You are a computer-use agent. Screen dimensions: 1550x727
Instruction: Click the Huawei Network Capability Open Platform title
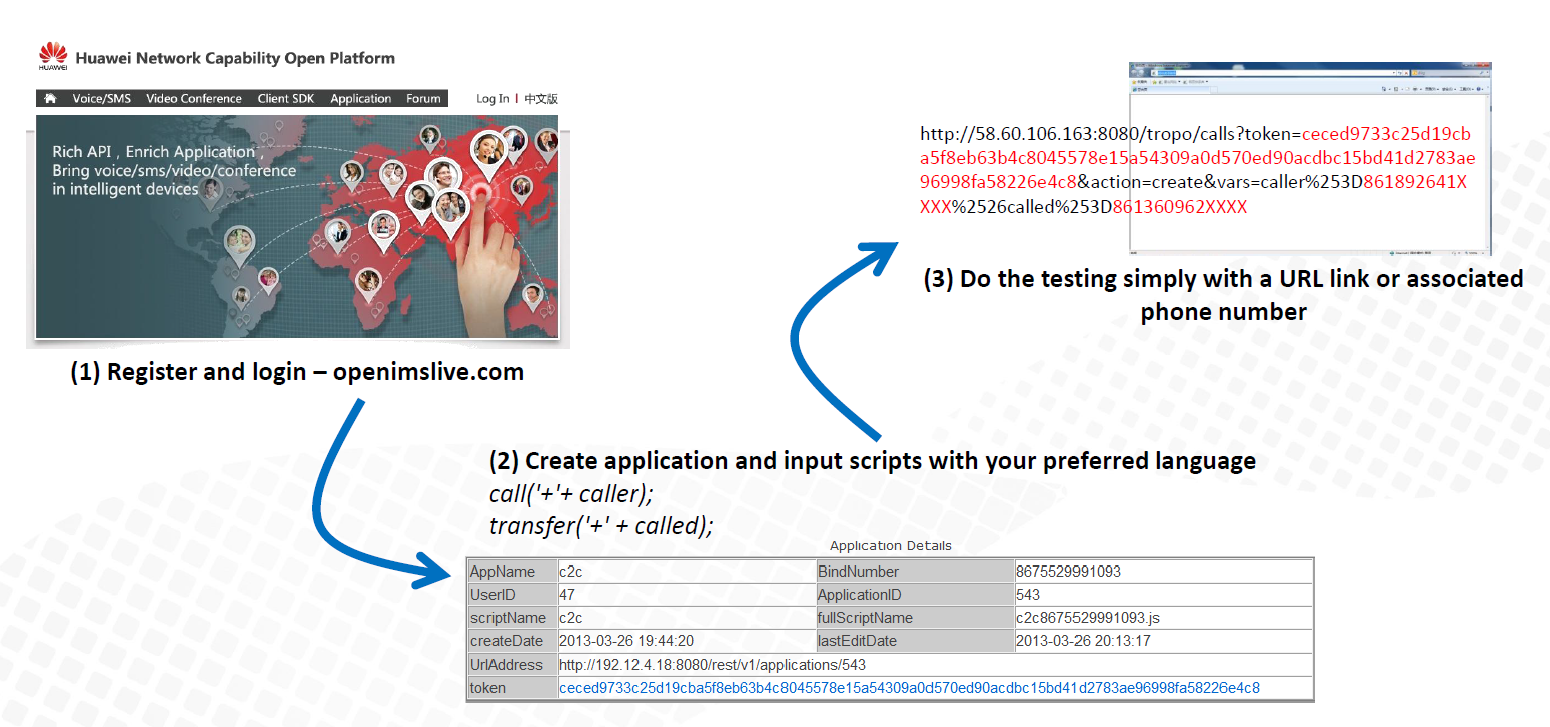pos(235,58)
